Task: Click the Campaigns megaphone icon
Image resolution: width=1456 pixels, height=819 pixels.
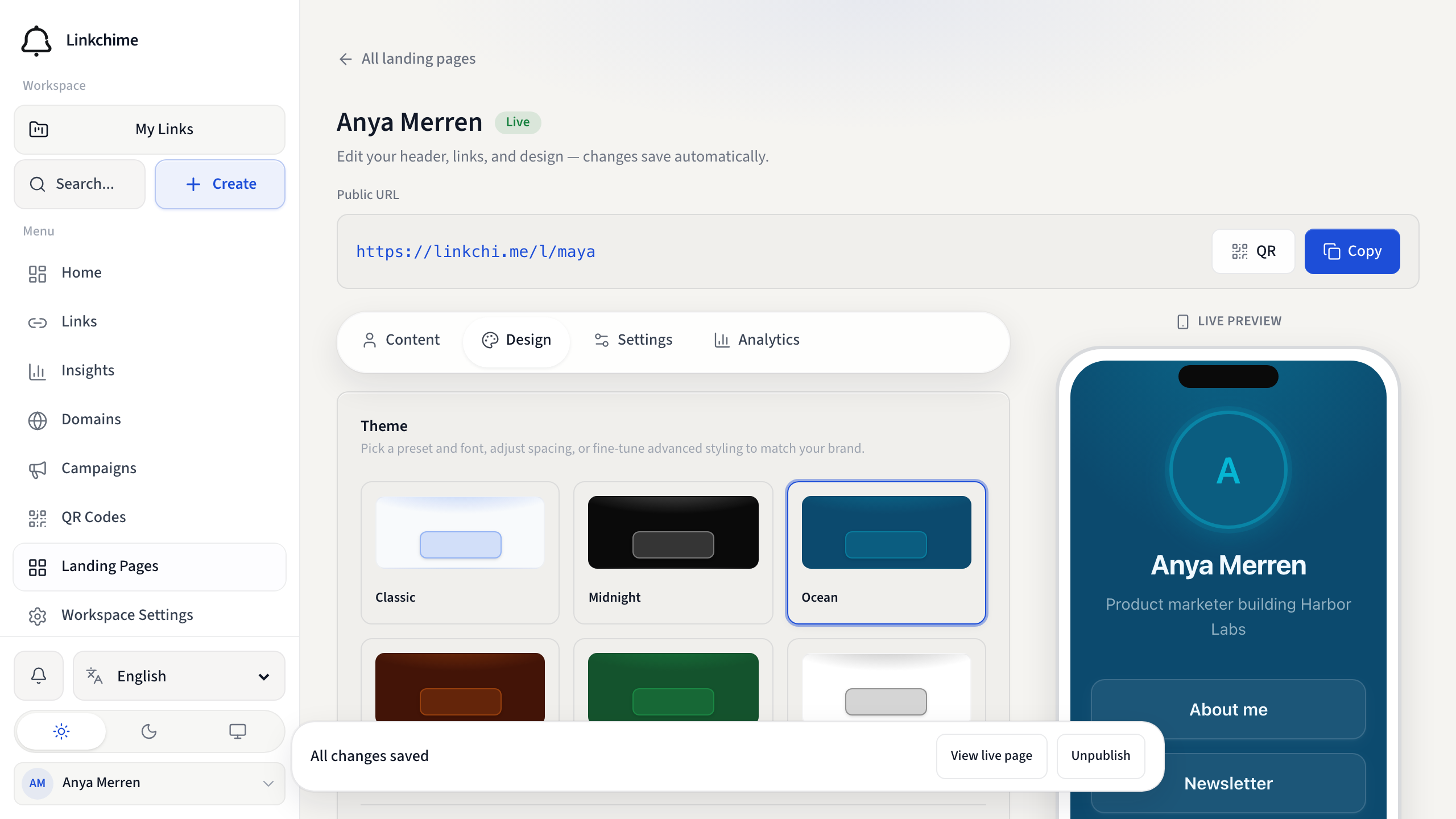Action: coord(38,469)
